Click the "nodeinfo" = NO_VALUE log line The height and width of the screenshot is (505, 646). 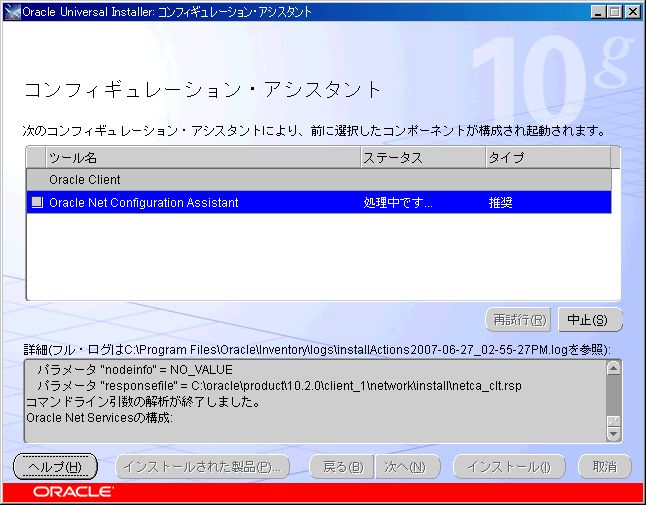pyautogui.click(x=135, y=369)
